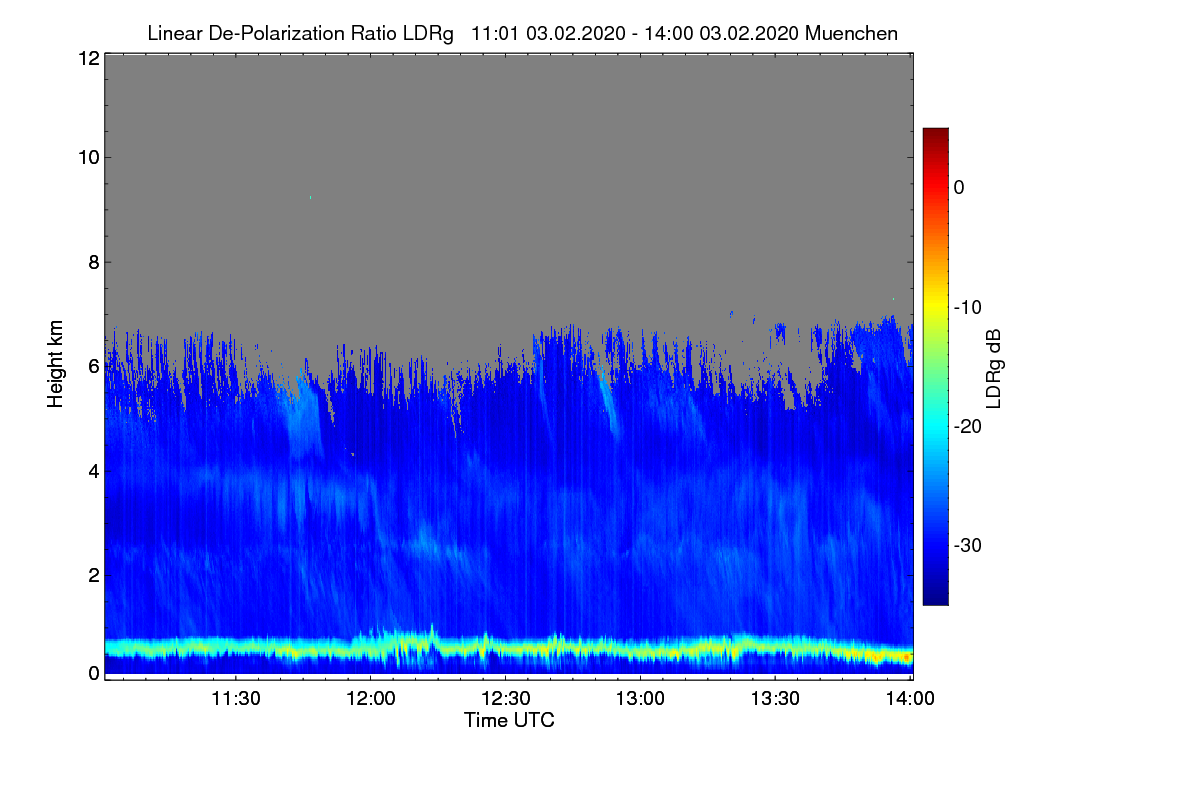The image size is (1200, 800).
Task: Click the 11:30 time tick label
Action: pyautogui.click(x=235, y=699)
